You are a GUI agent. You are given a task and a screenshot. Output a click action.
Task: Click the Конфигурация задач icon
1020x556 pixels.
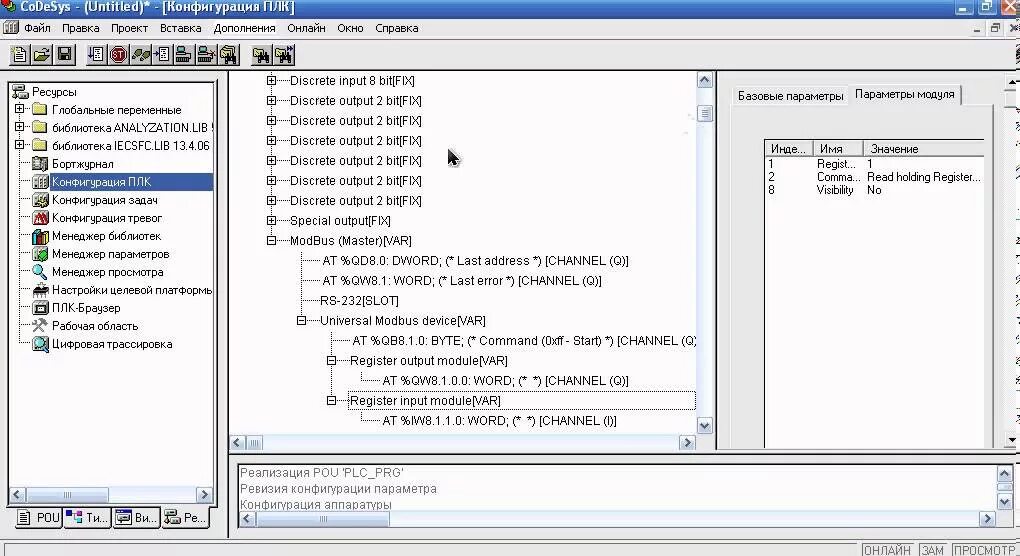pyautogui.click(x=40, y=200)
